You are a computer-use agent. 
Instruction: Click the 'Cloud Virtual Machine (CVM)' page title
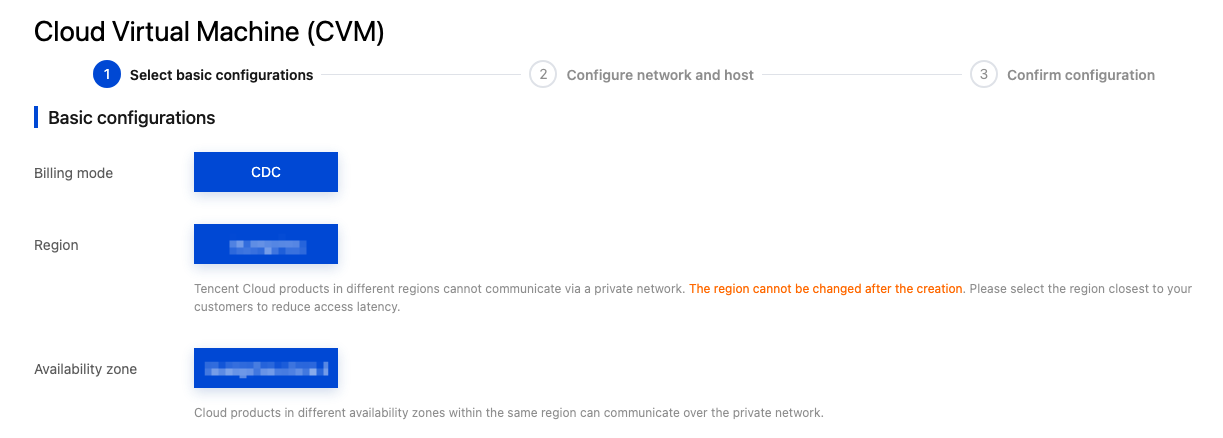pyautogui.click(x=209, y=31)
